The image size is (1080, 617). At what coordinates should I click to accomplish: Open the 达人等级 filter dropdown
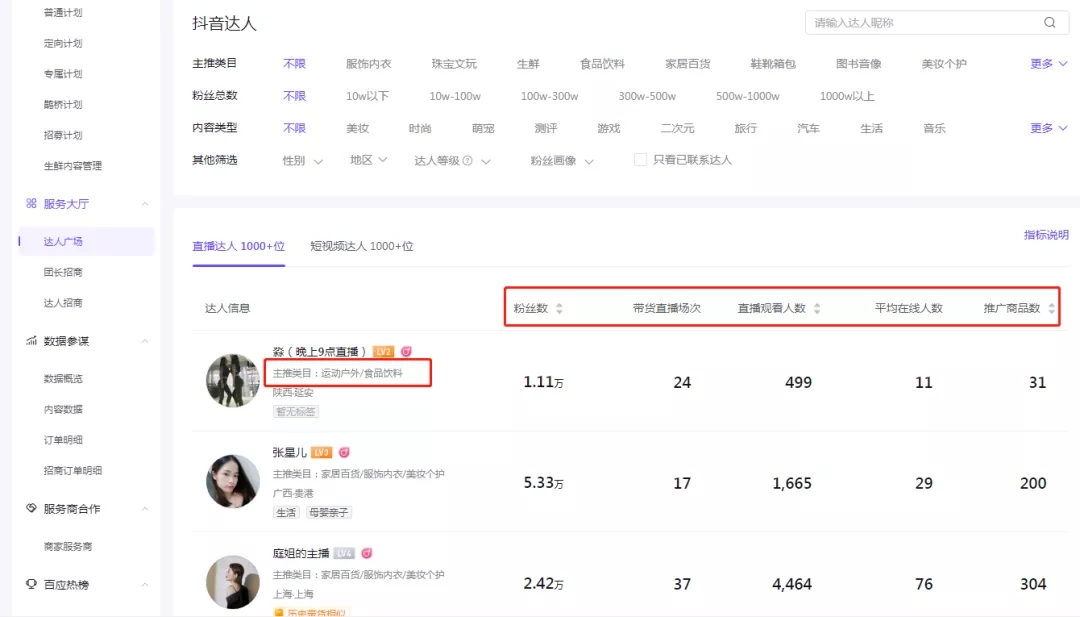click(452, 160)
